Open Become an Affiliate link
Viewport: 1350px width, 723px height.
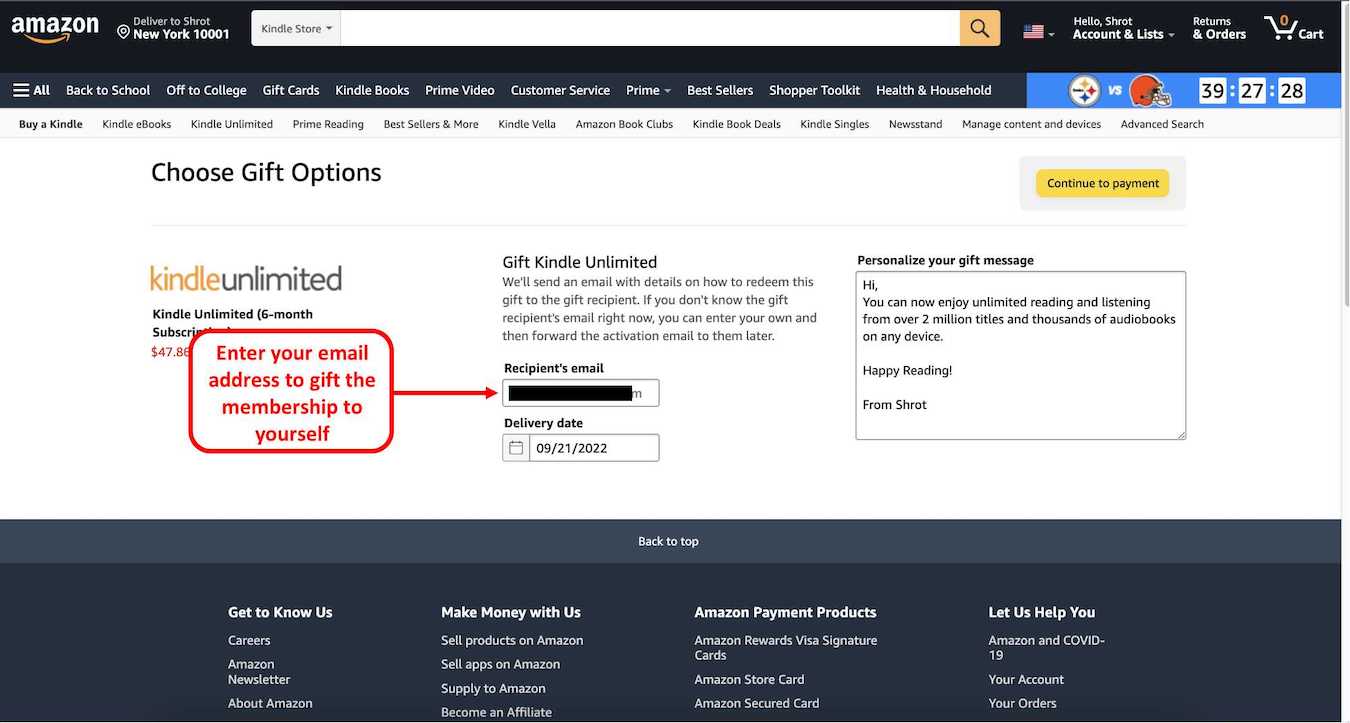pyautogui.click(x=496, y=712)
